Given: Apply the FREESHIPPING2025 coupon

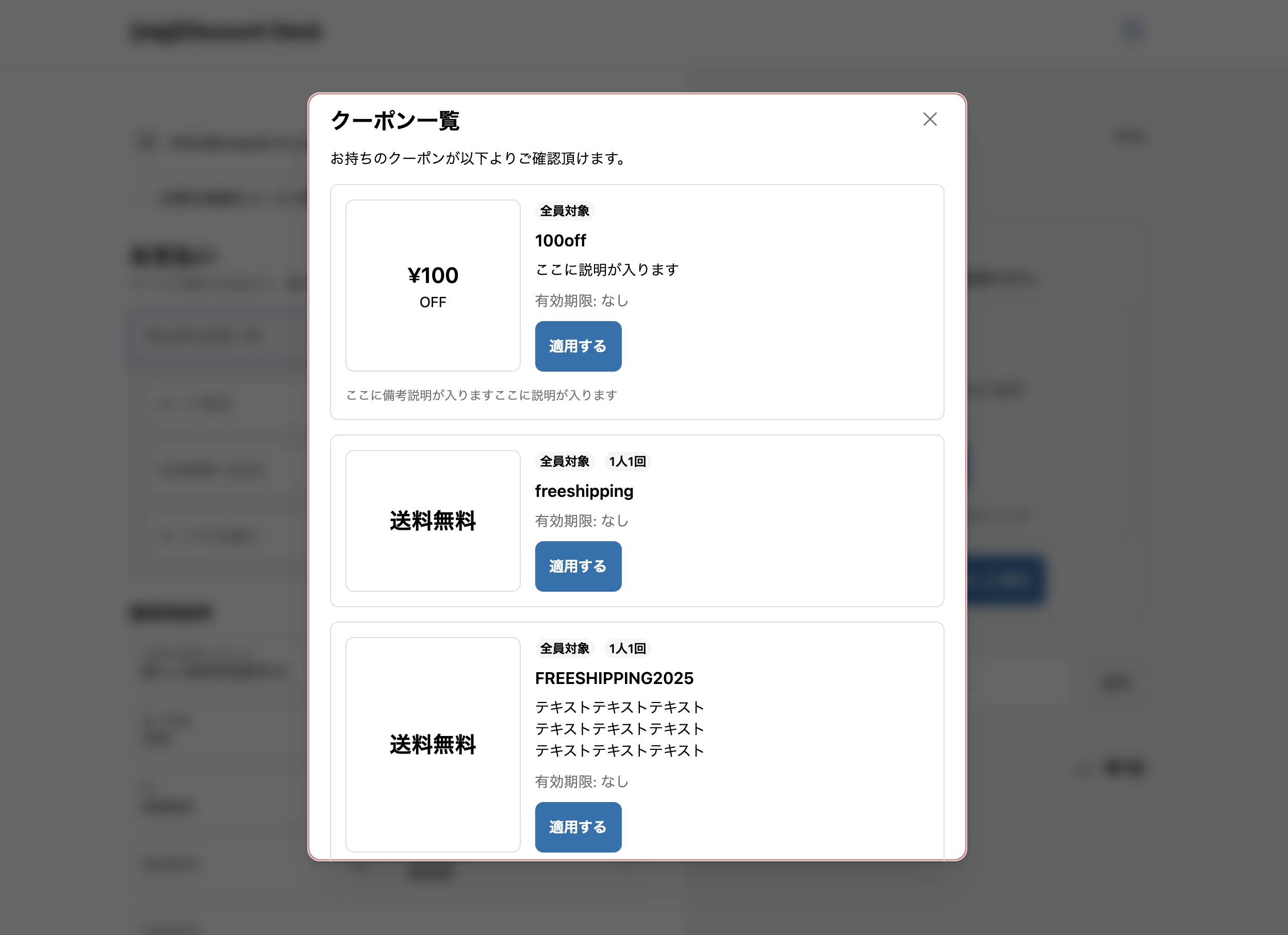Looking at the screenshot, I should tap(577, 827).
